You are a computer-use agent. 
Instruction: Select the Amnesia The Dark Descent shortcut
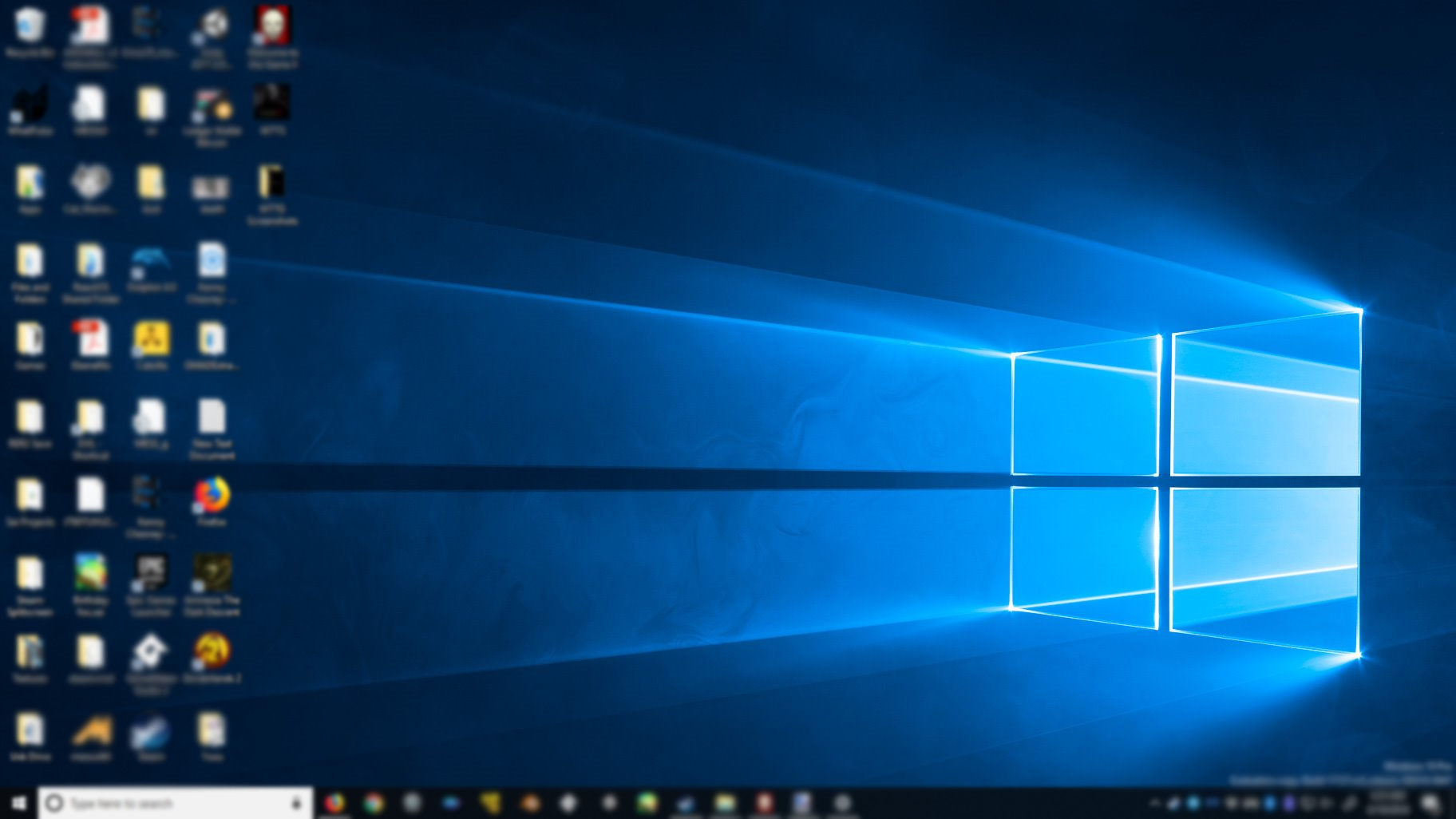point(212,585)
